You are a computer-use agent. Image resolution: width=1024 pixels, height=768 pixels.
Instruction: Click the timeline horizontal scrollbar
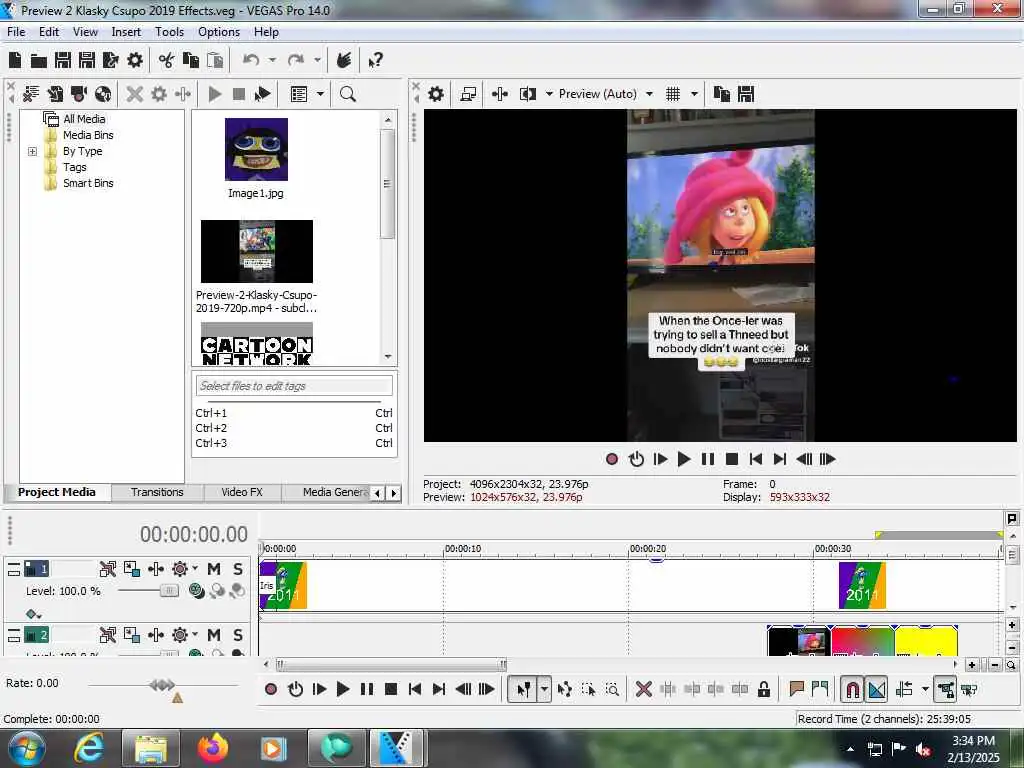coord(391,665)
